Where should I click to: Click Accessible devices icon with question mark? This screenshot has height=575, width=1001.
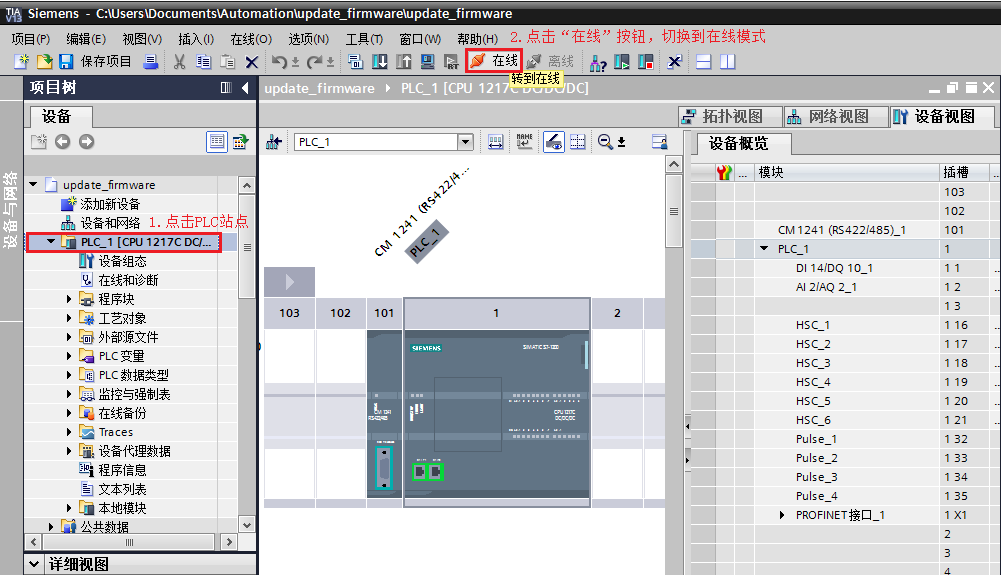click(598, 62)
